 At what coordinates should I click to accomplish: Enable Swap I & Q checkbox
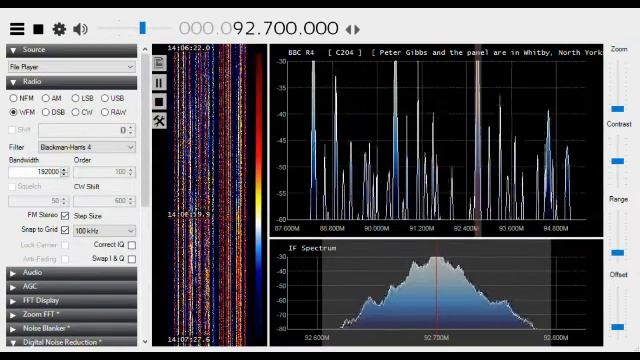[132, 259]
